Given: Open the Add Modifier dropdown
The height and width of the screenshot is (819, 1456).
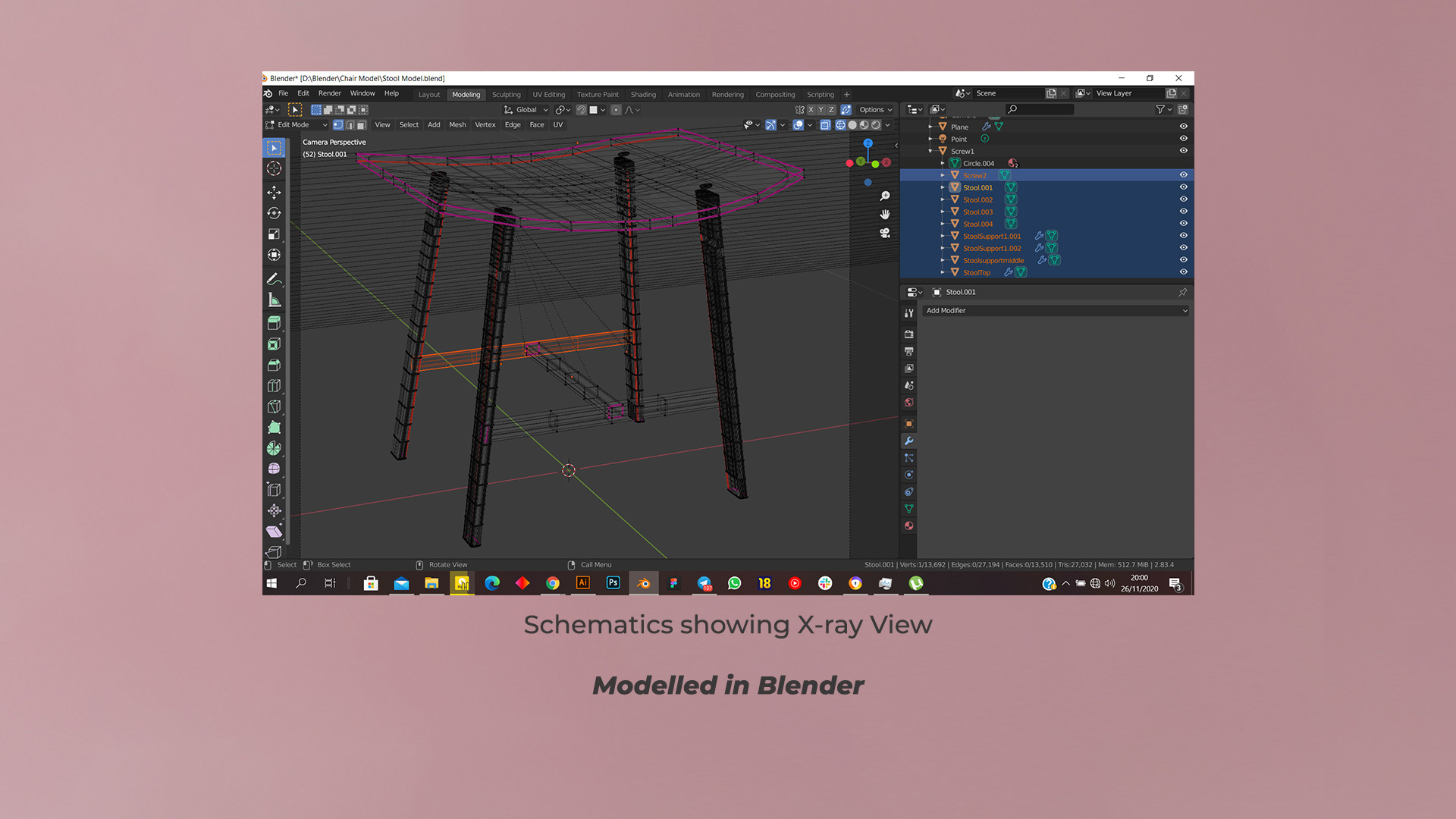Looking at the screenshot, I should click(1055, 311).
